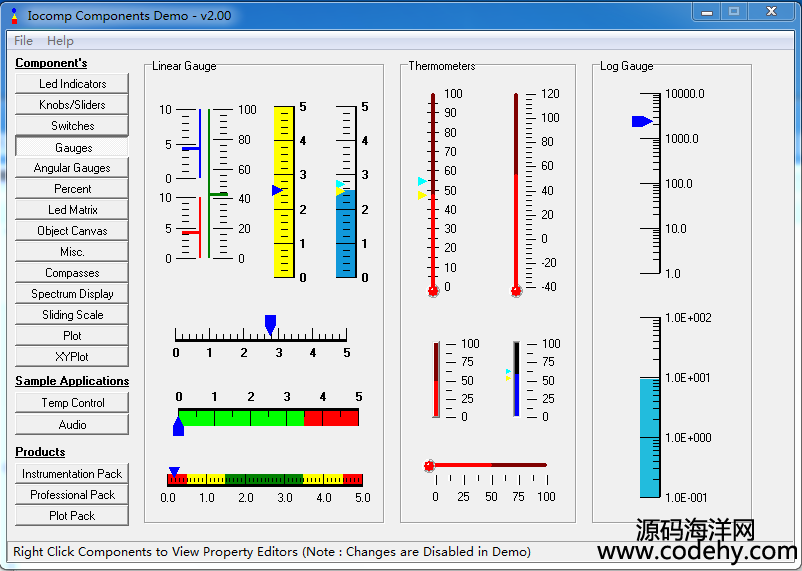Click red bulb of -40 to 120 thermometer

516,291
